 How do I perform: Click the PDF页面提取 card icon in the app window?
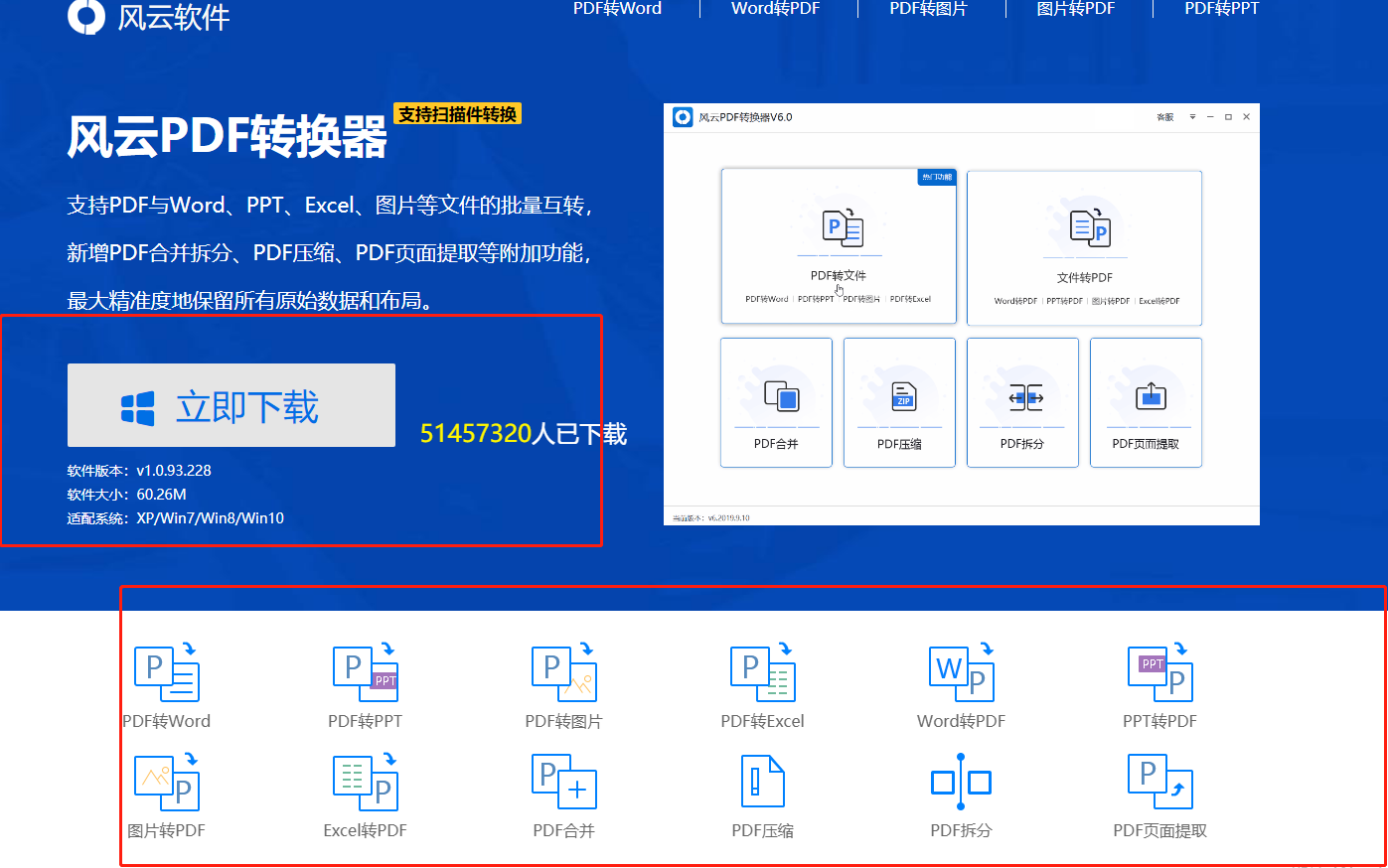click(1151, 396)
